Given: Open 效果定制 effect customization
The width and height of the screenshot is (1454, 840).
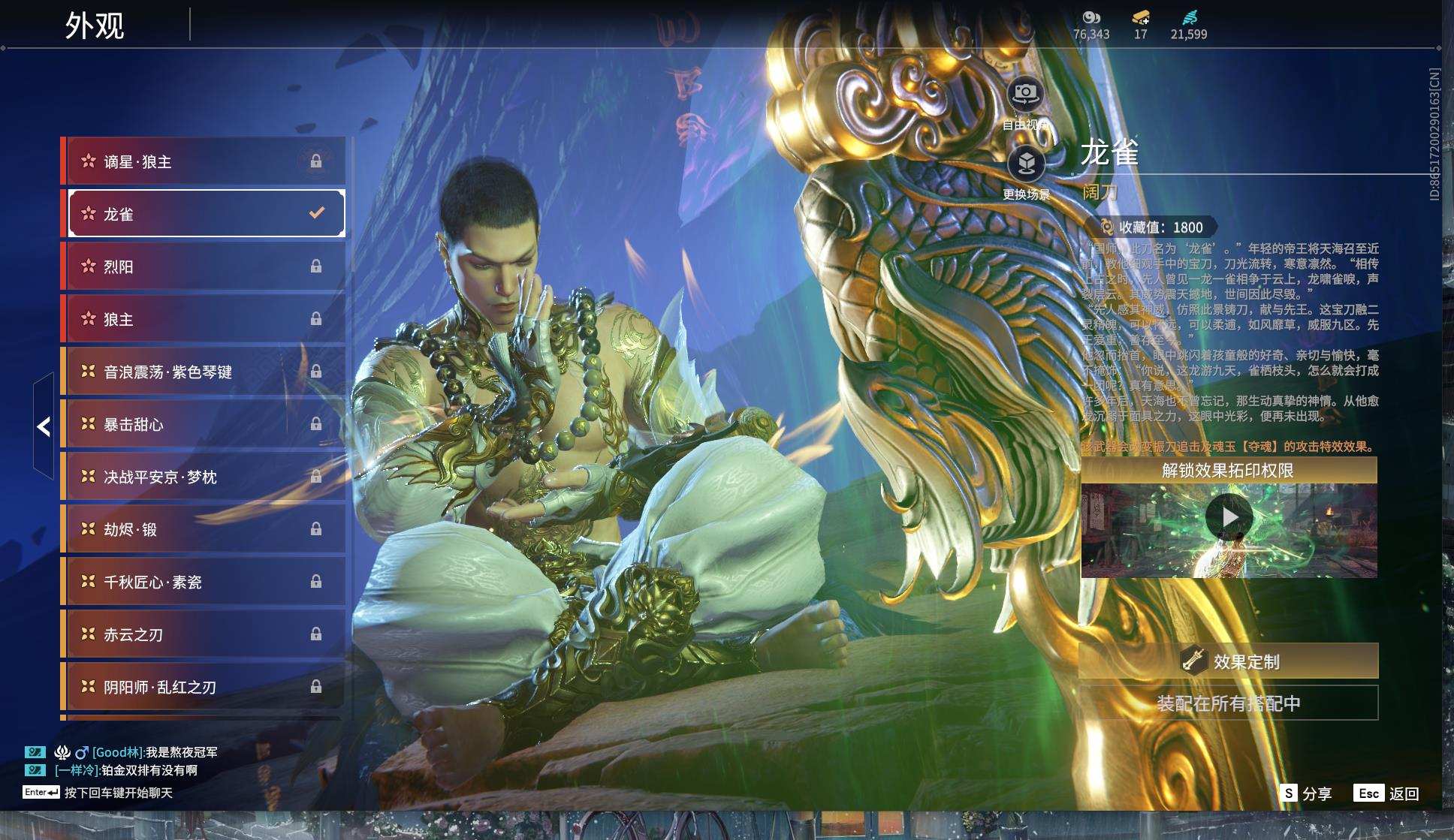Looking at the screenshot, I should [x=1229, y=661].
